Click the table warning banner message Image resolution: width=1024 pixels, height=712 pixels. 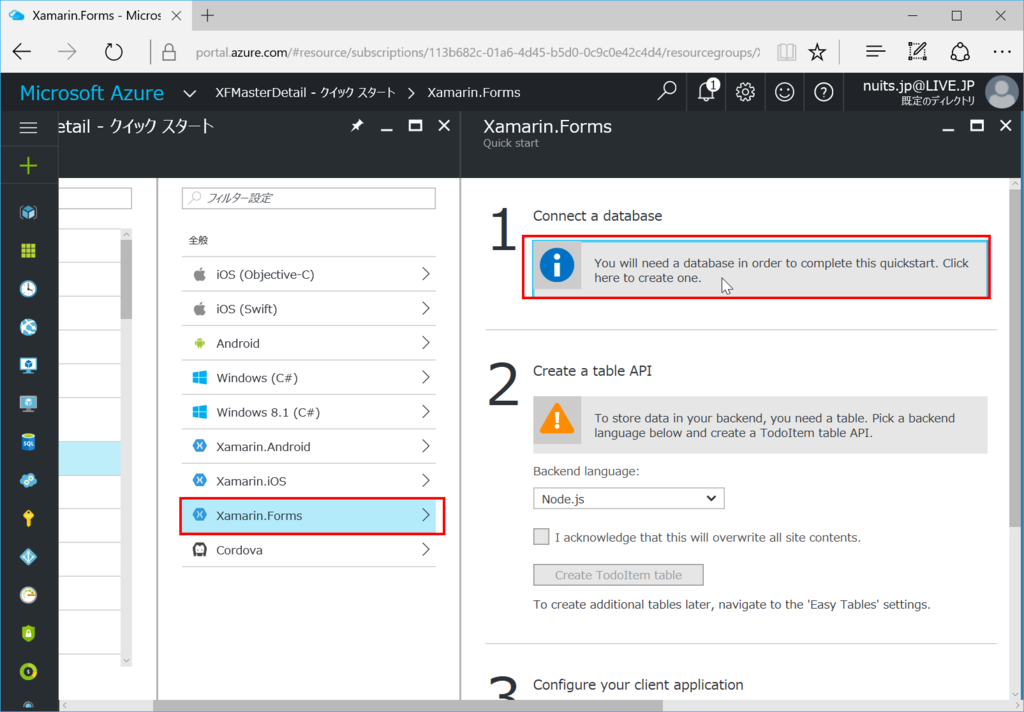(760, 425)
